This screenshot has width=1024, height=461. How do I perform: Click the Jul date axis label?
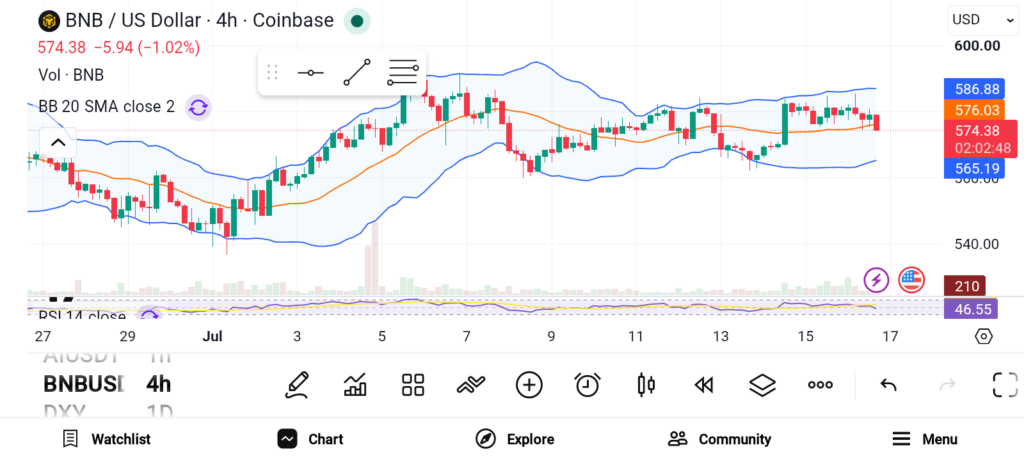212,336
